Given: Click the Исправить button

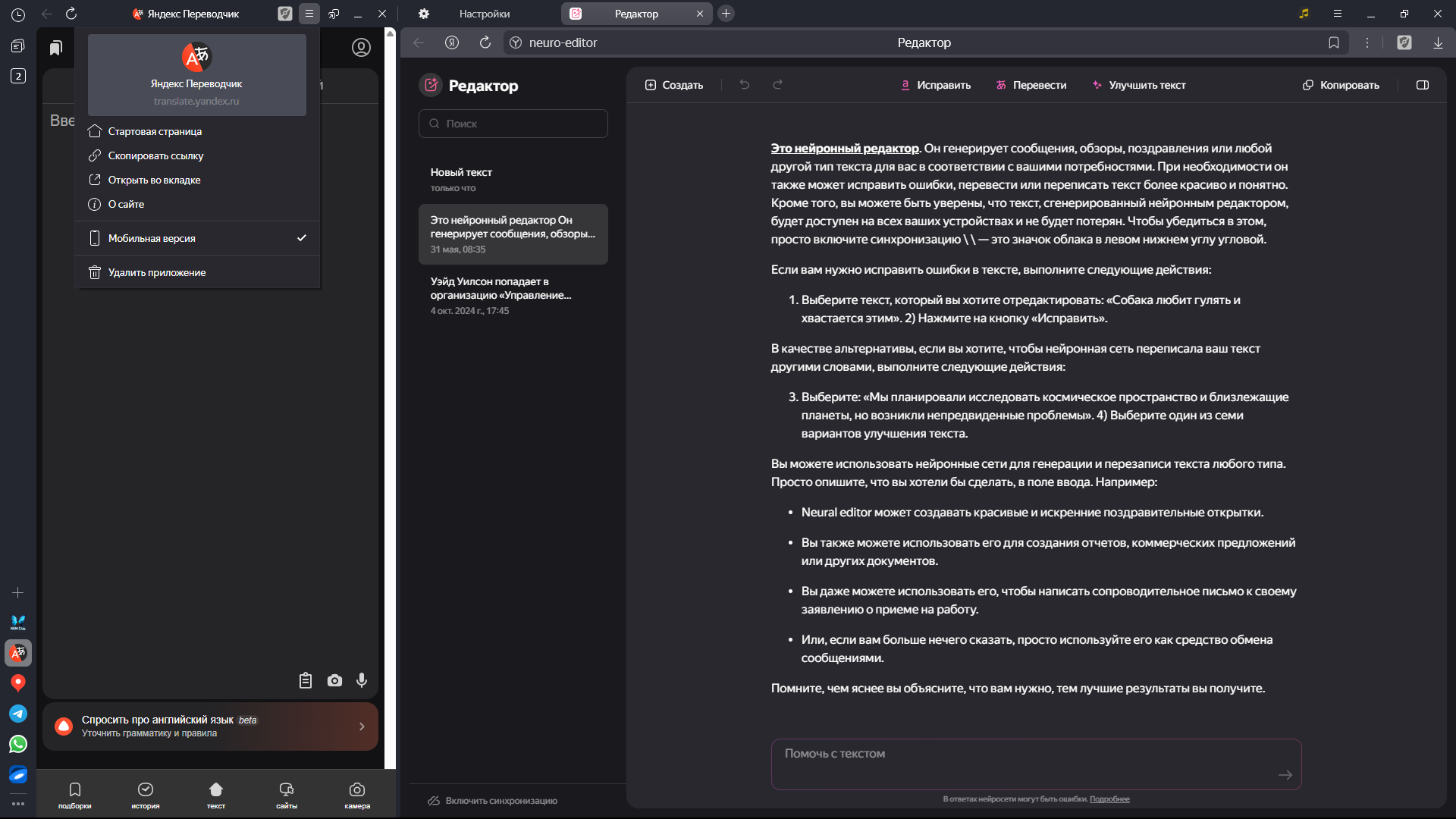Looking at the screenshot, I should click(935, 85).
